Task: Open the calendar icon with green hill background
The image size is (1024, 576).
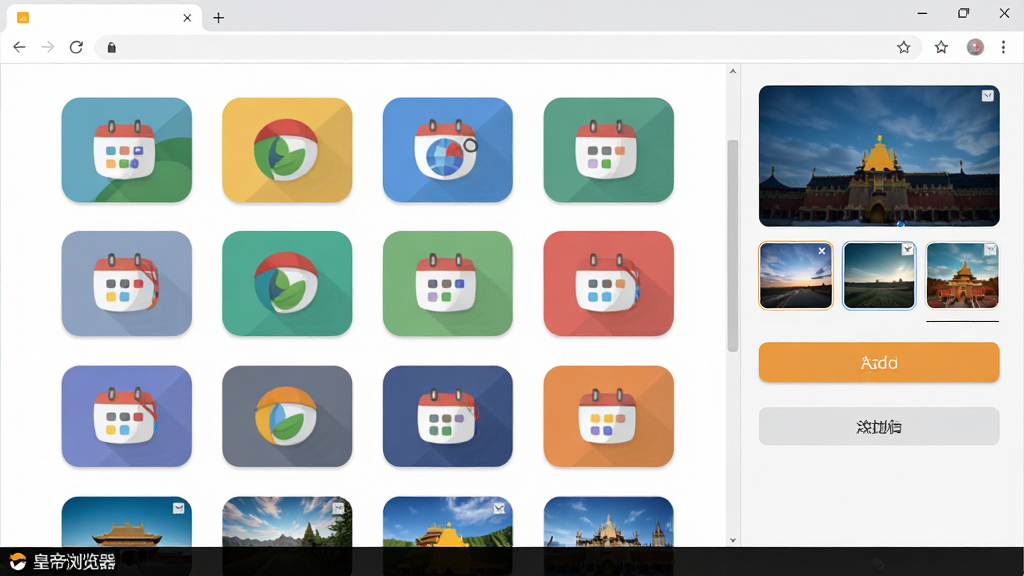Action: click(127, 150)
